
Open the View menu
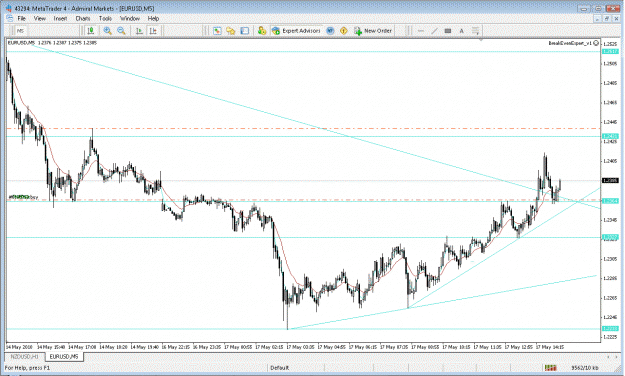coord(39,18)
